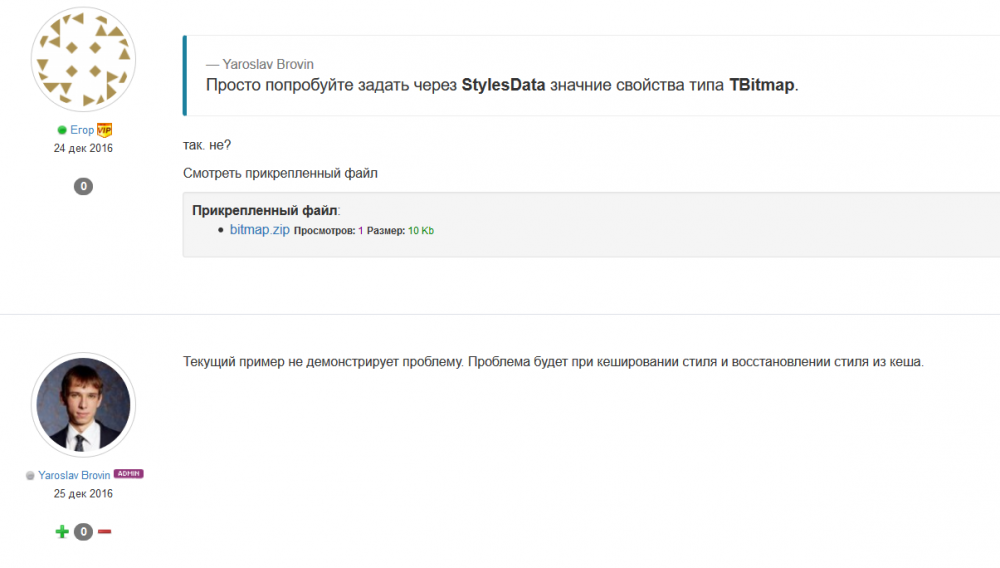
Task: Open Yaroslav Brovin's profile photo
Action: [x=84, y=405]
